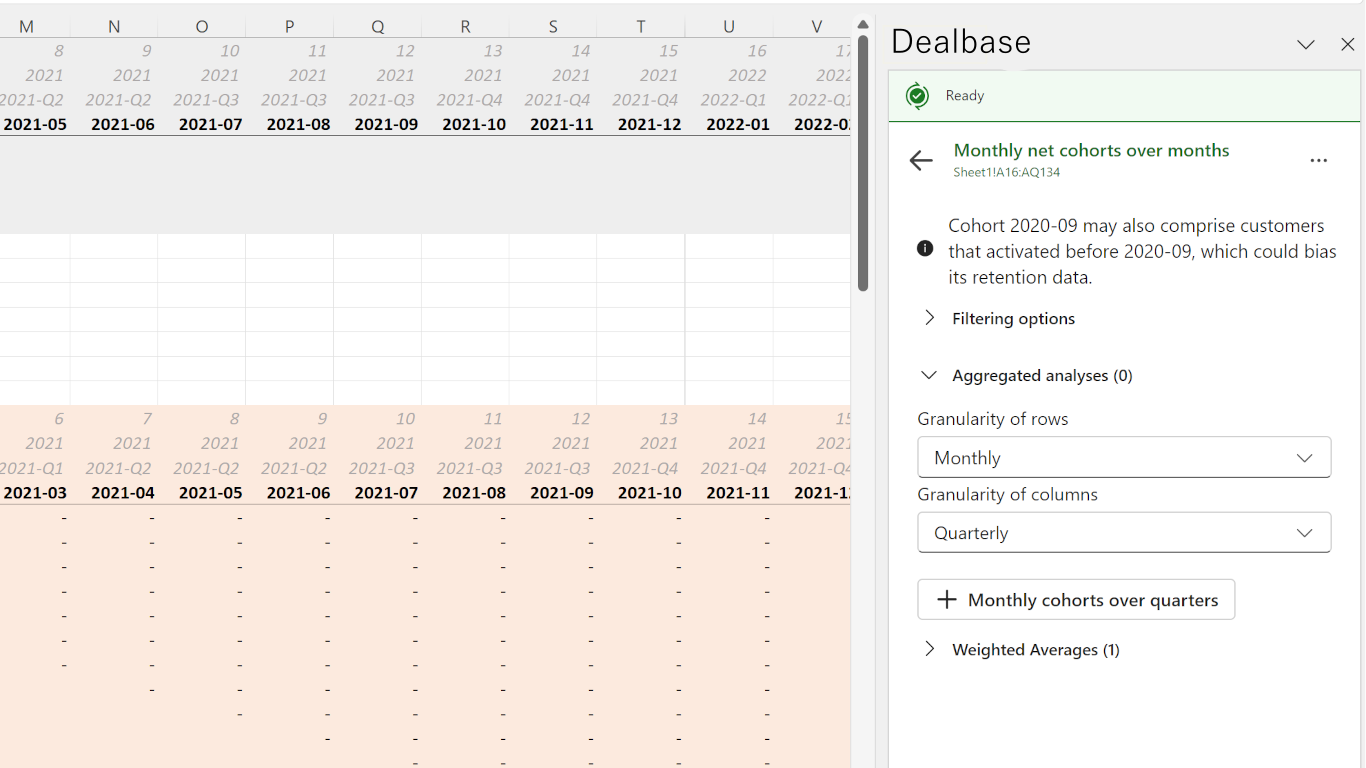Click the green Ready status icon
Image resolution: width=1366 pixels, height=768 pixels.
click(x=917, y=96)
